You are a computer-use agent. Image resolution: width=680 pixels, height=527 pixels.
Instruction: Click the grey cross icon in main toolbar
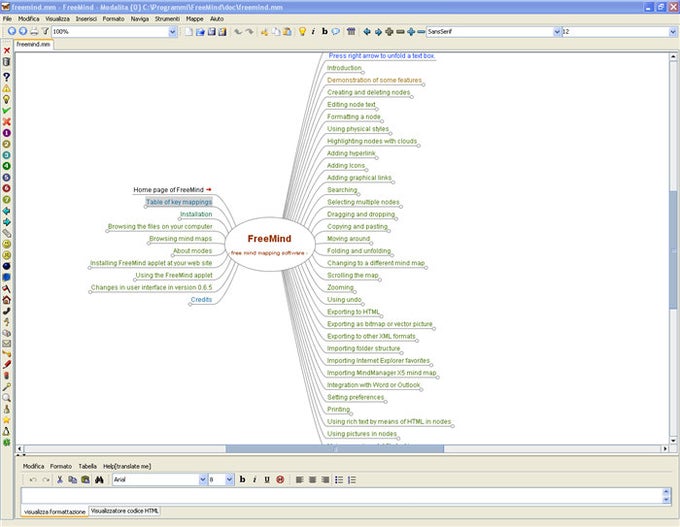[389, 32]
